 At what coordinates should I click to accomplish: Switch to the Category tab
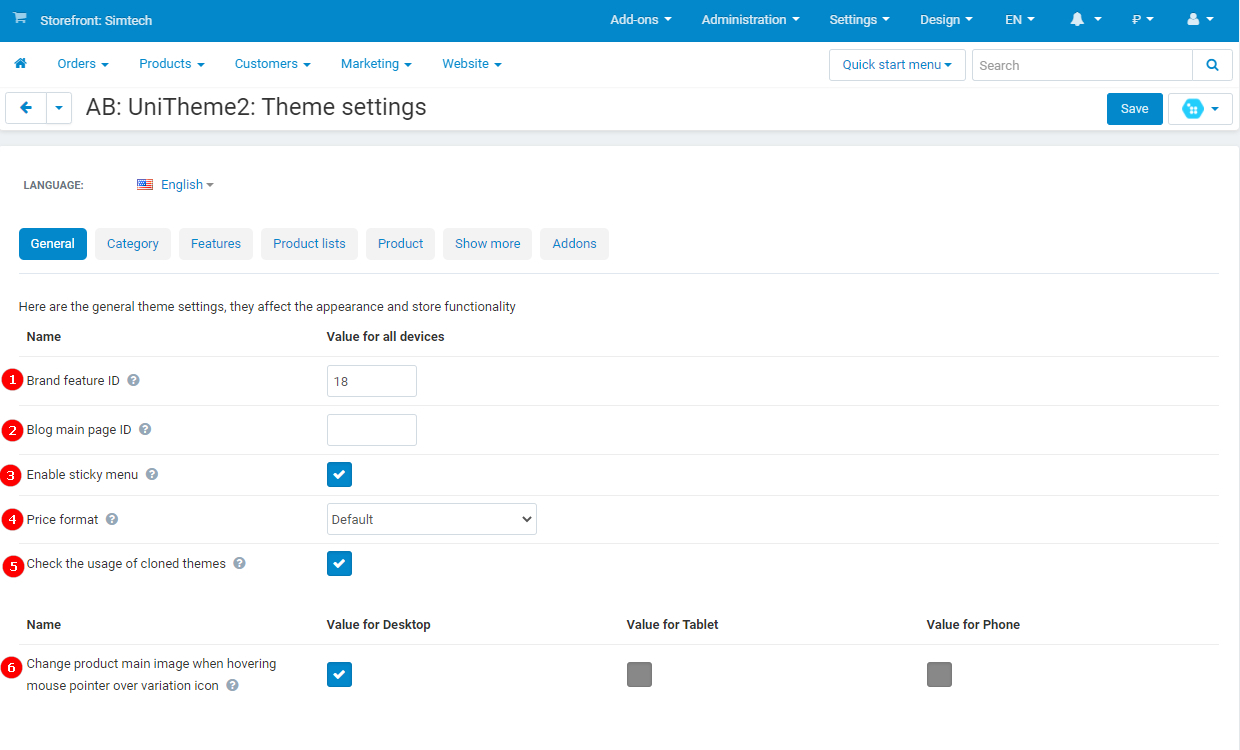pyautogui.click(x=133, y=244)
